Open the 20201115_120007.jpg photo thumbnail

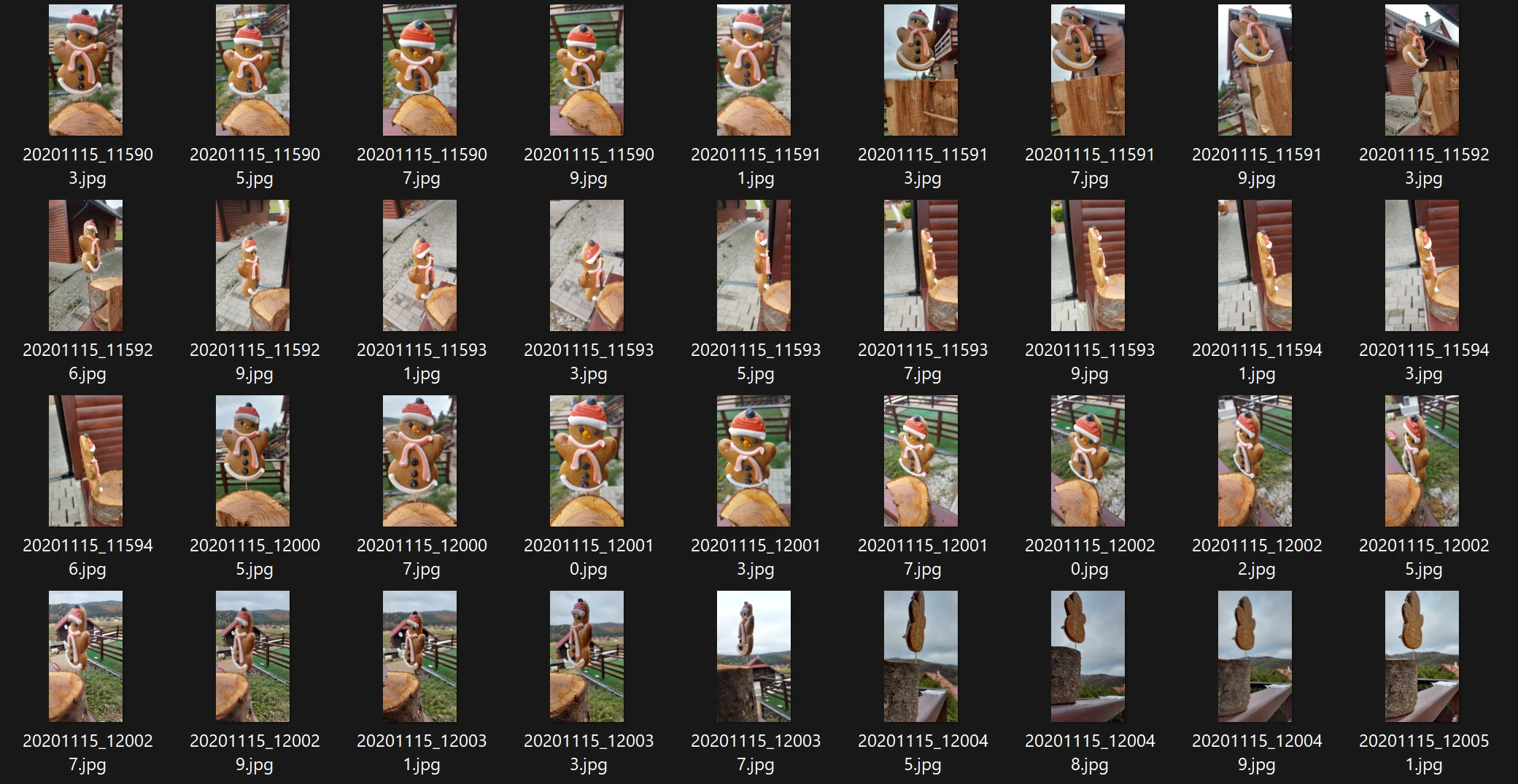[x=419, y=461]
